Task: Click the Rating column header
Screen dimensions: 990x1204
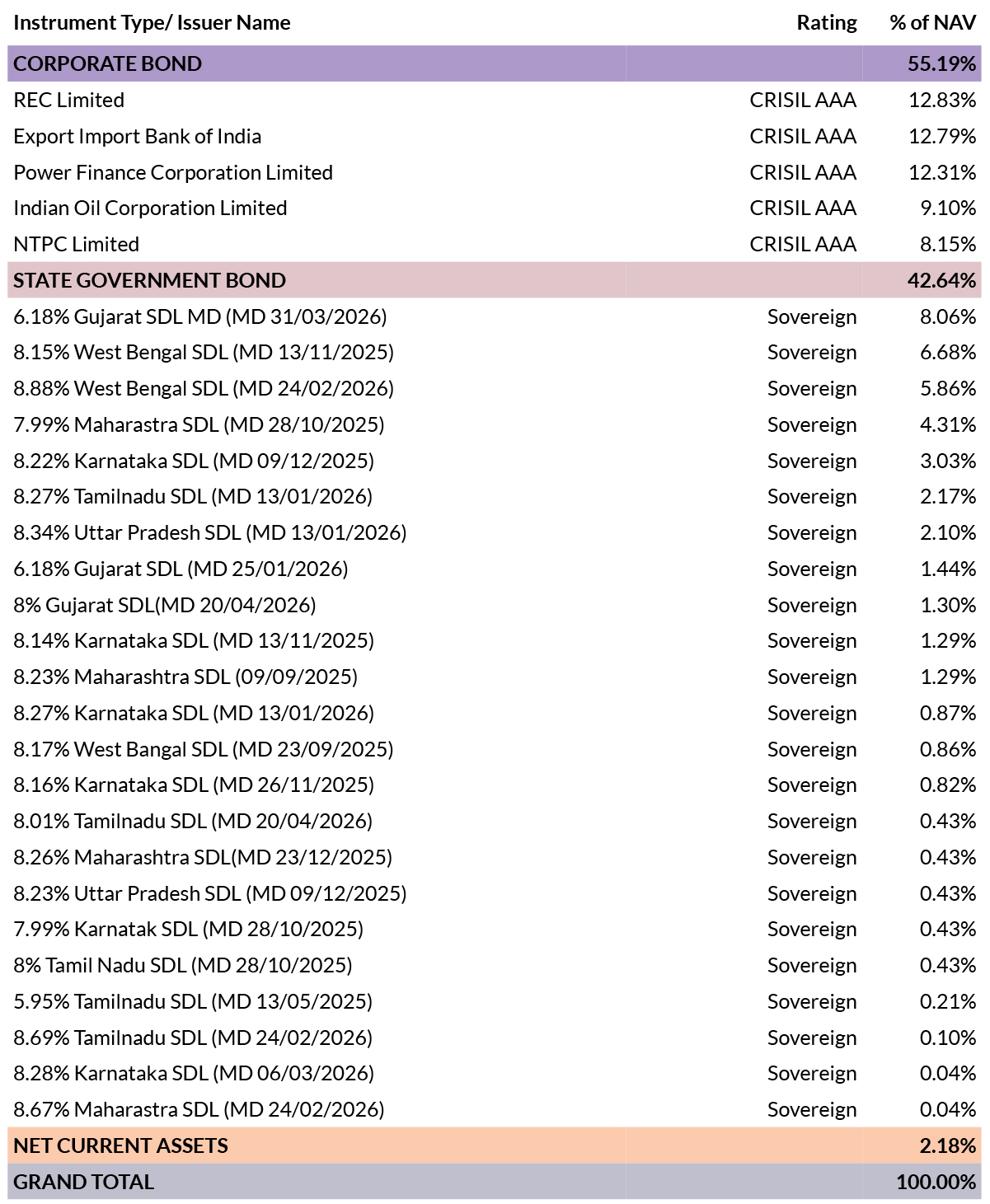Action: [827, 22]
